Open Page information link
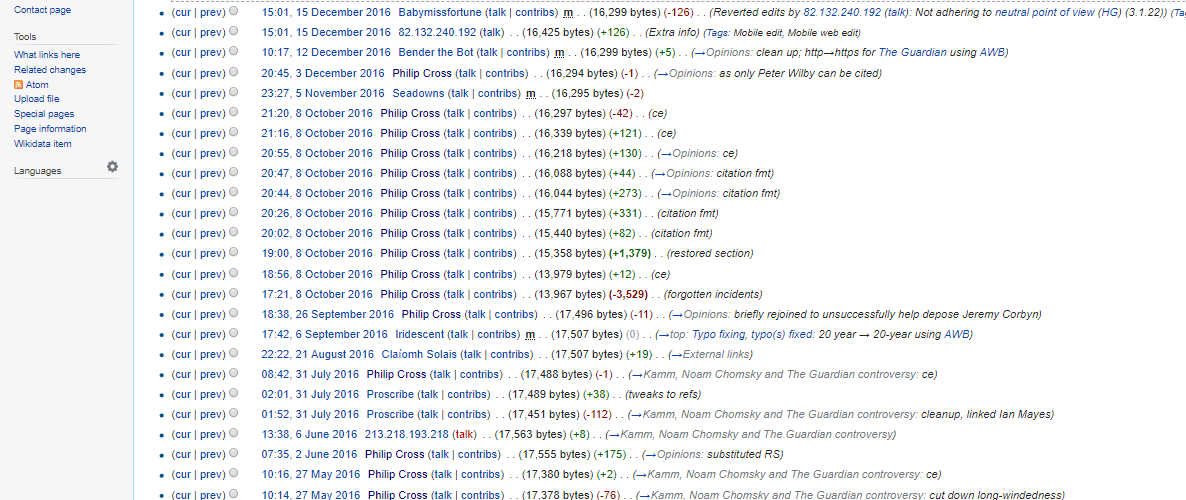1186x500 pixels. tap(50, 129)
